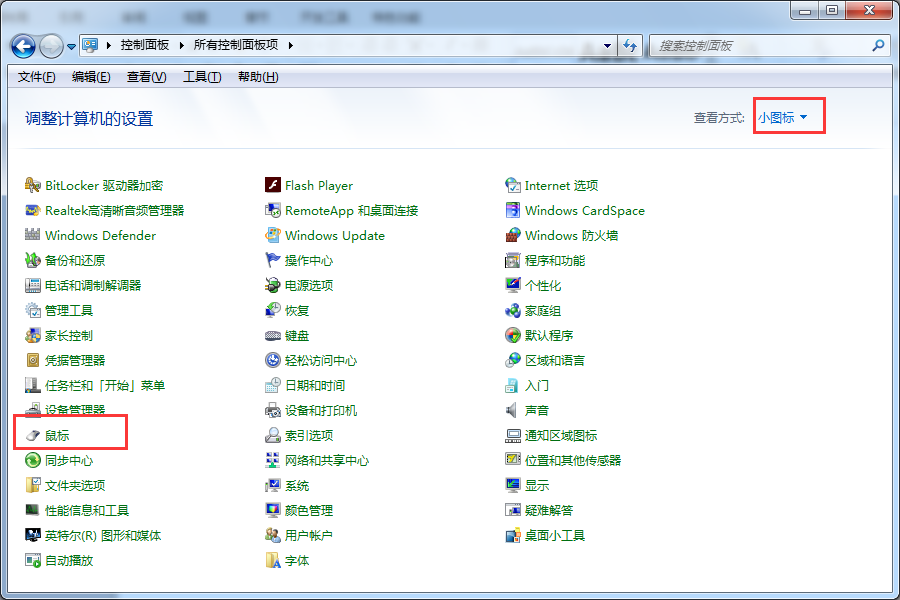Click the 用户帐户 icon
Viewport: 900px width, 600px height.
tap(273, 536)
